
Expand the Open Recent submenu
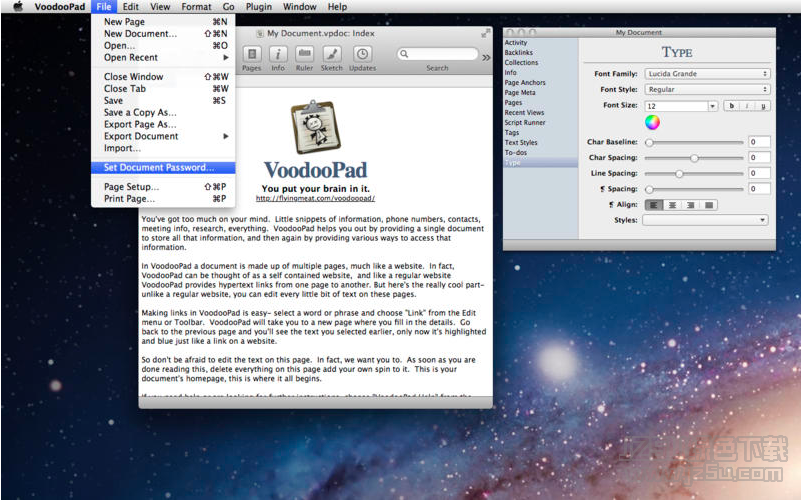(x=163, y=58)
